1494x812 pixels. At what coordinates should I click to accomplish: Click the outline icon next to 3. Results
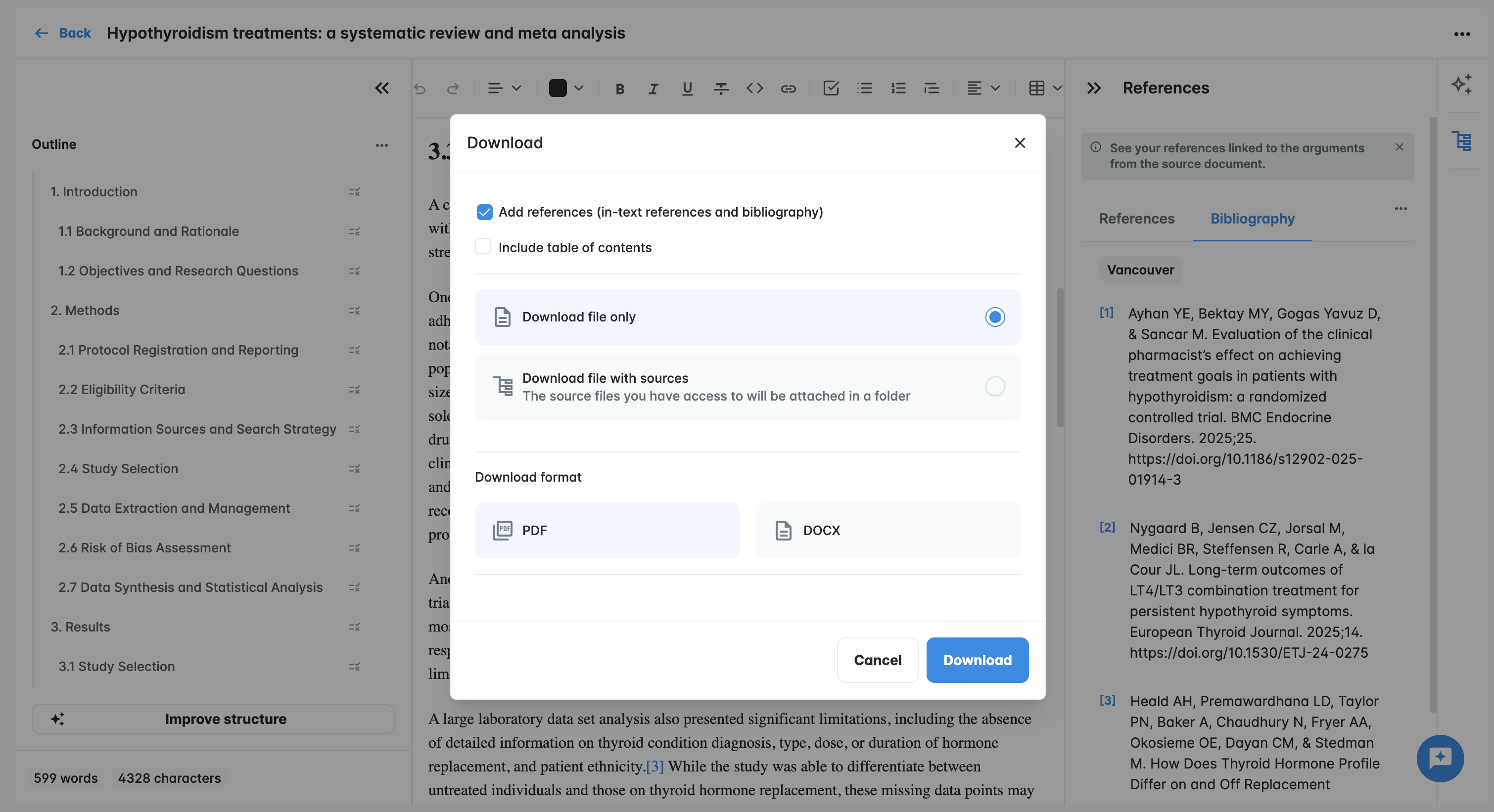(x=354, y=627)
